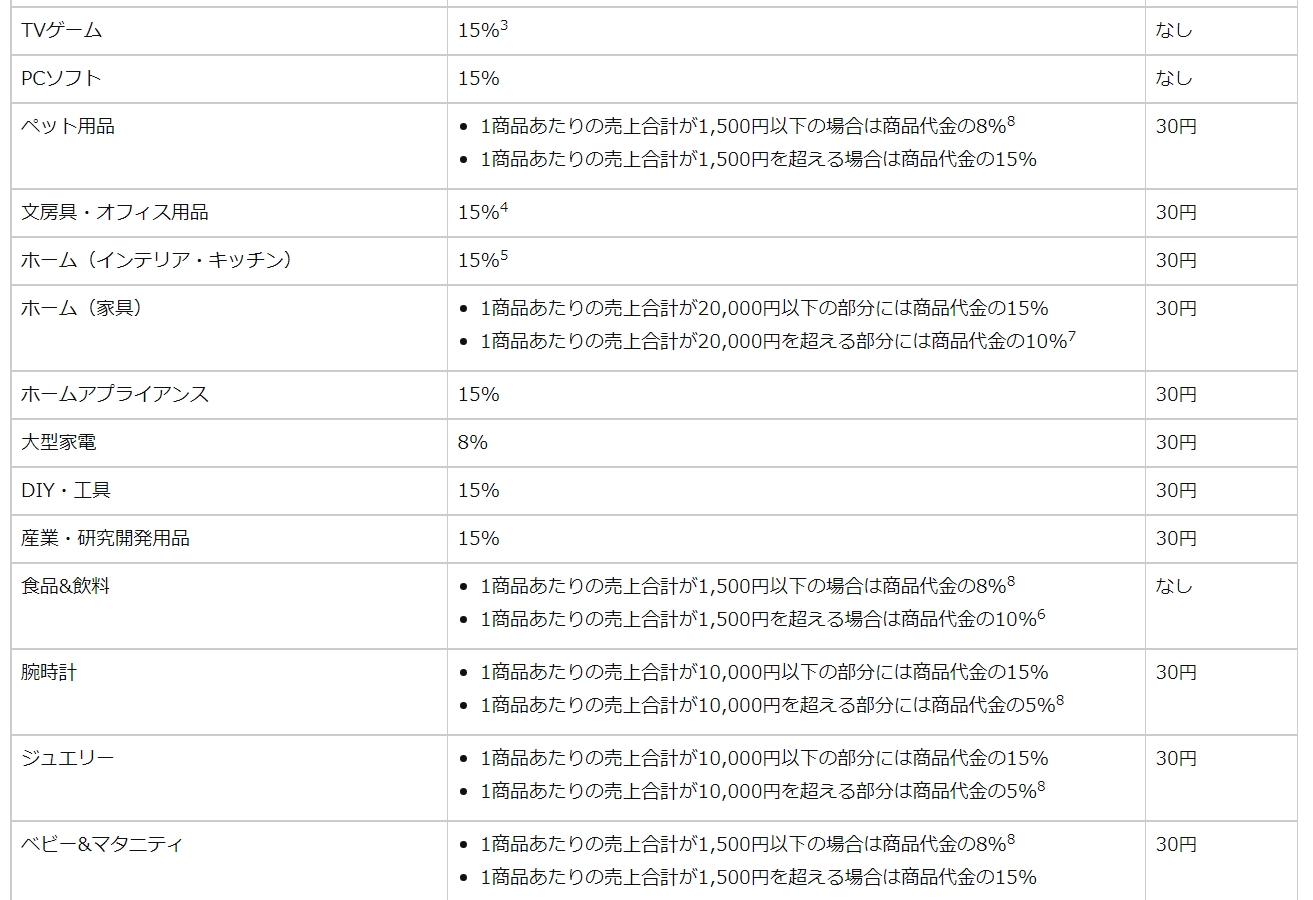Click footnote 8 in ベビー&マタニティ row
Image resolution: width=1313 pixels, height=900 pixels.
coord(1011,839)
